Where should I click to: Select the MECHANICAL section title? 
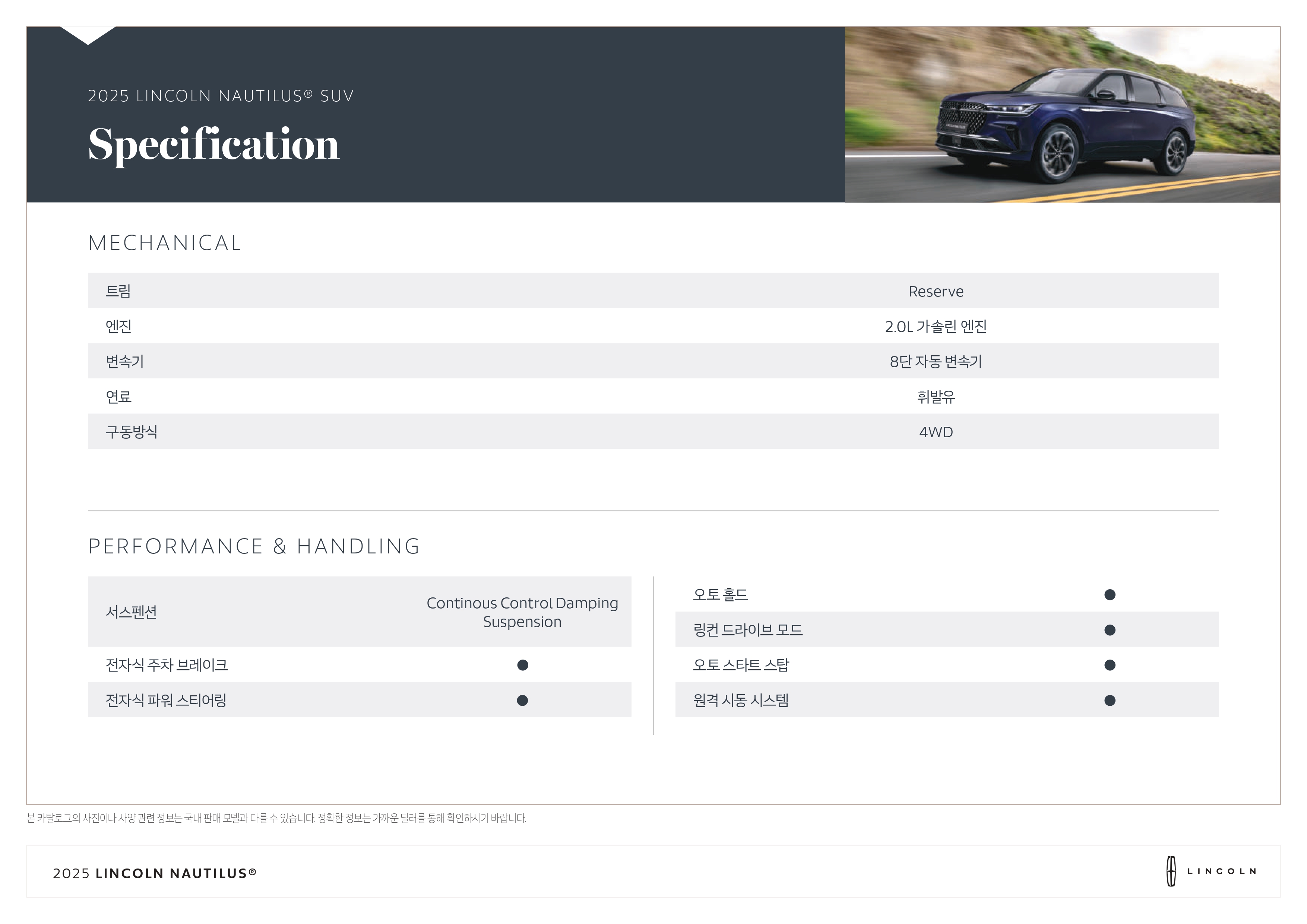point(165,243)
